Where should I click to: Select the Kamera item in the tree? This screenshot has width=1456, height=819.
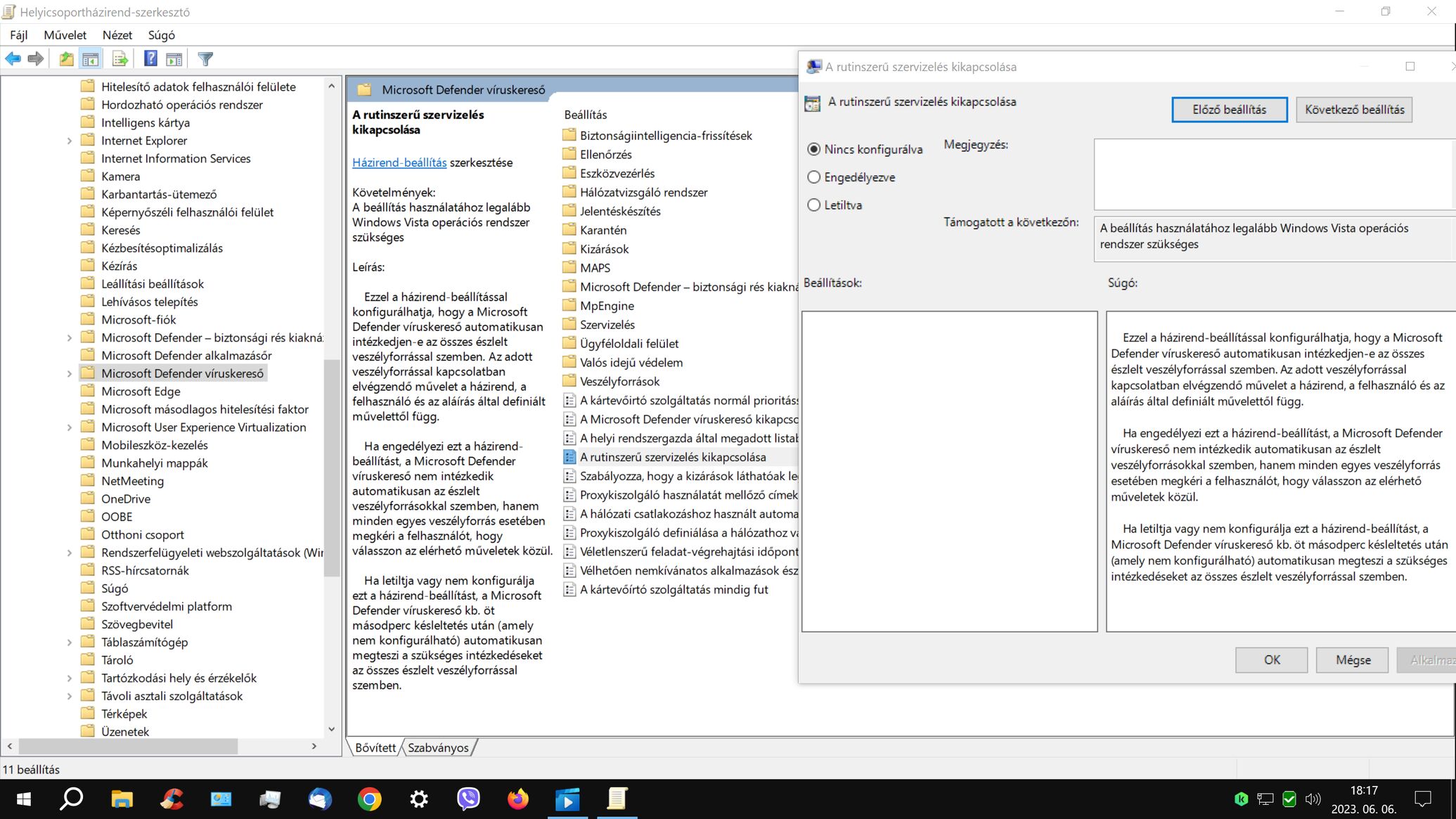[120, 176]
